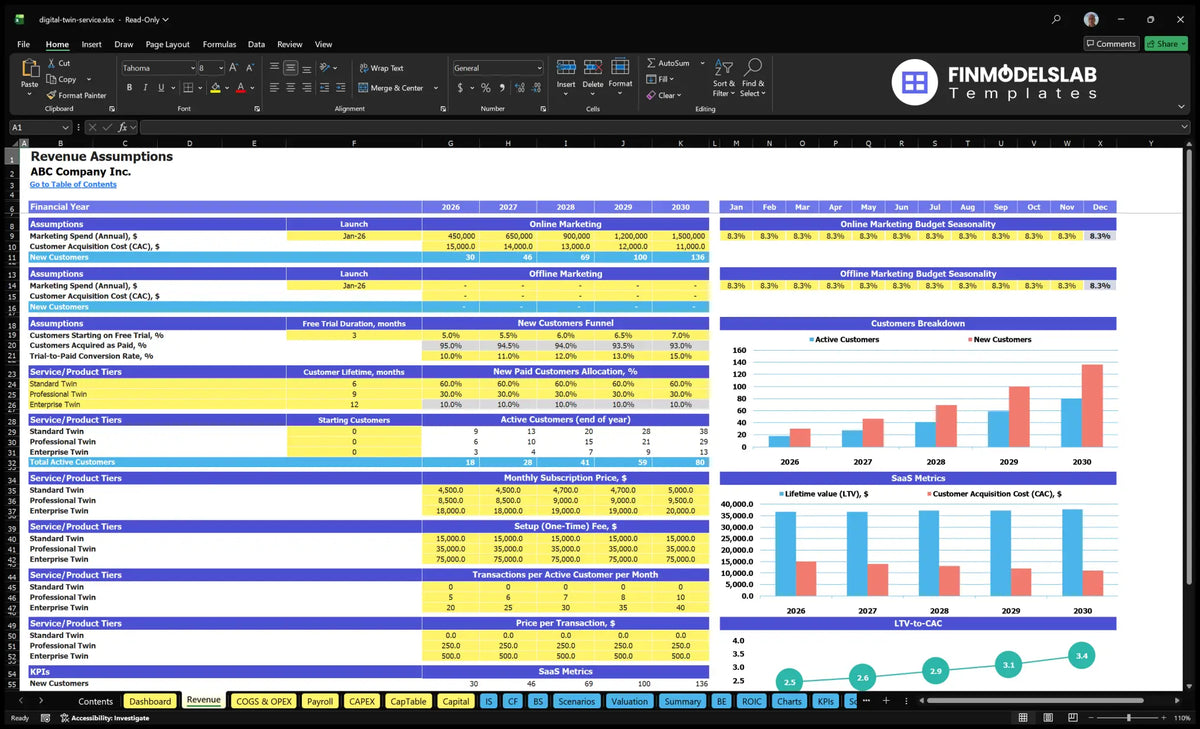Click the Insert Function fx icon
The image size is (1200, 729).
click(x=124, y=127)
